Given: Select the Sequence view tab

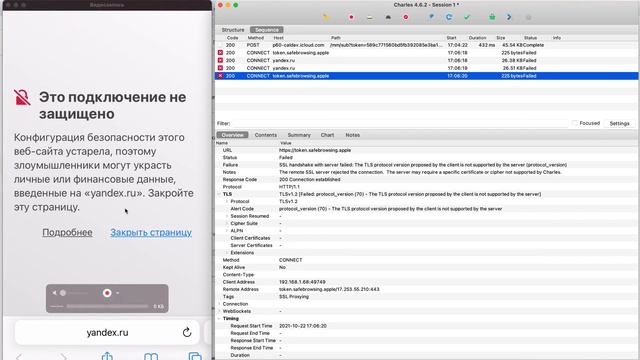Looking at the screenshot, I should pos(267,30).
